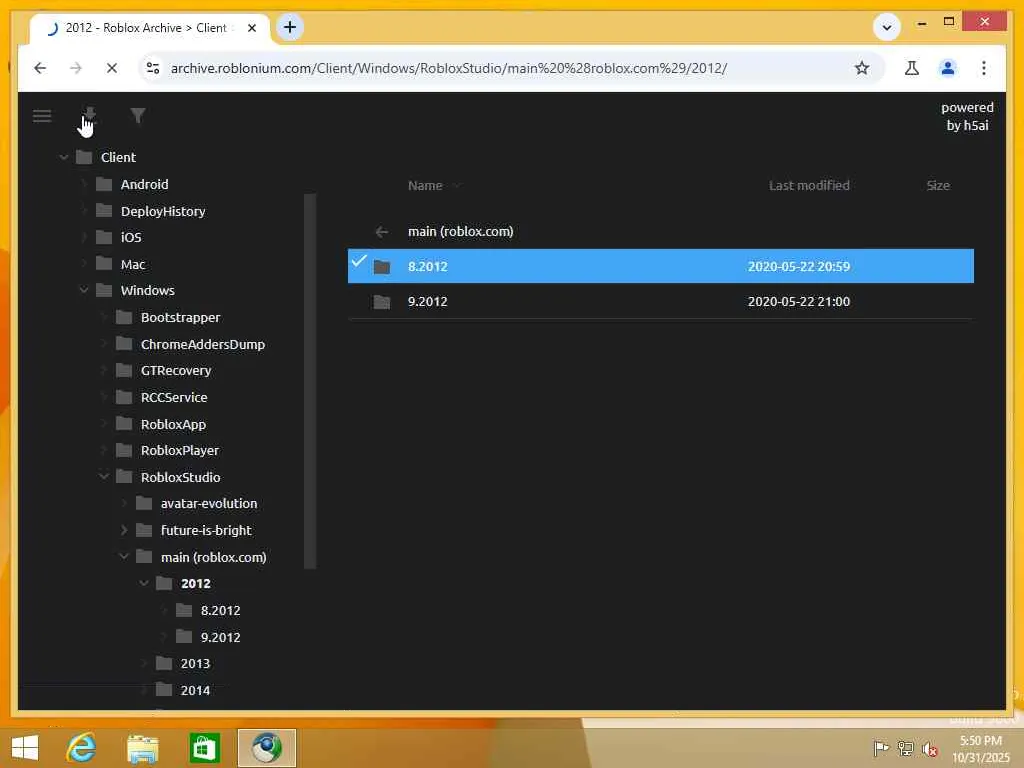Open the filter funnel icon
1024x768 pixels.
point(137,116)
